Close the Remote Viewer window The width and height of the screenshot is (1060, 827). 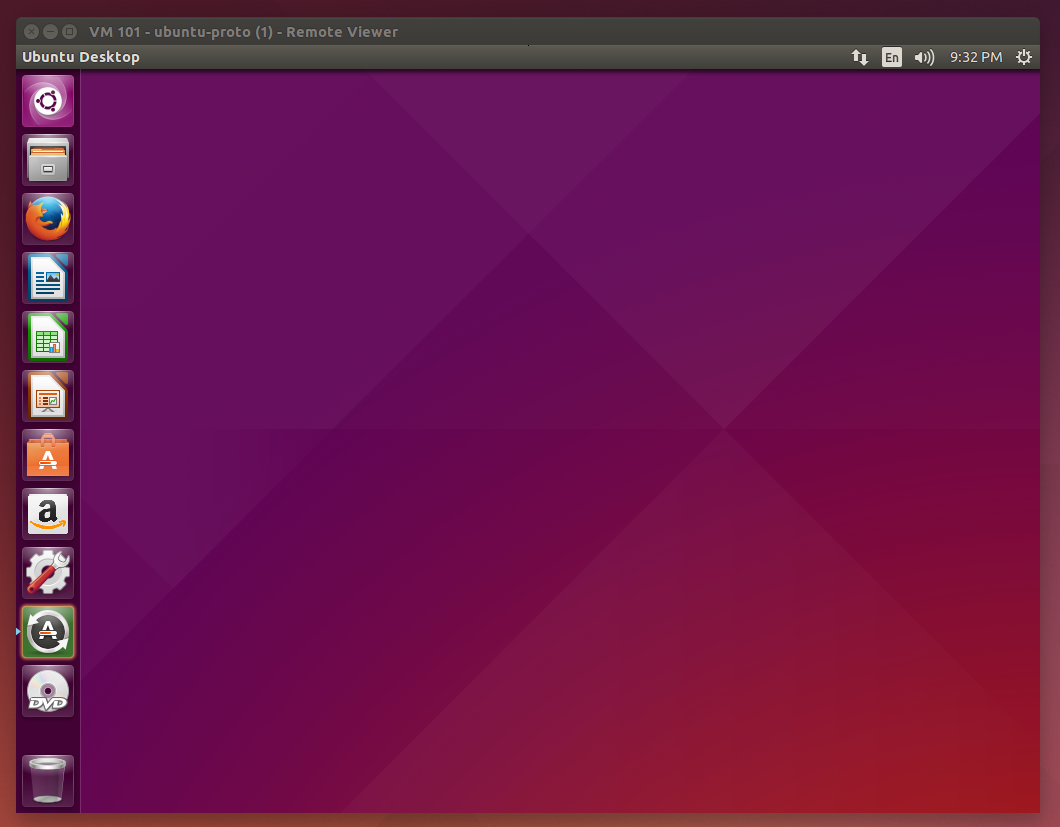[x=31, y=32]
